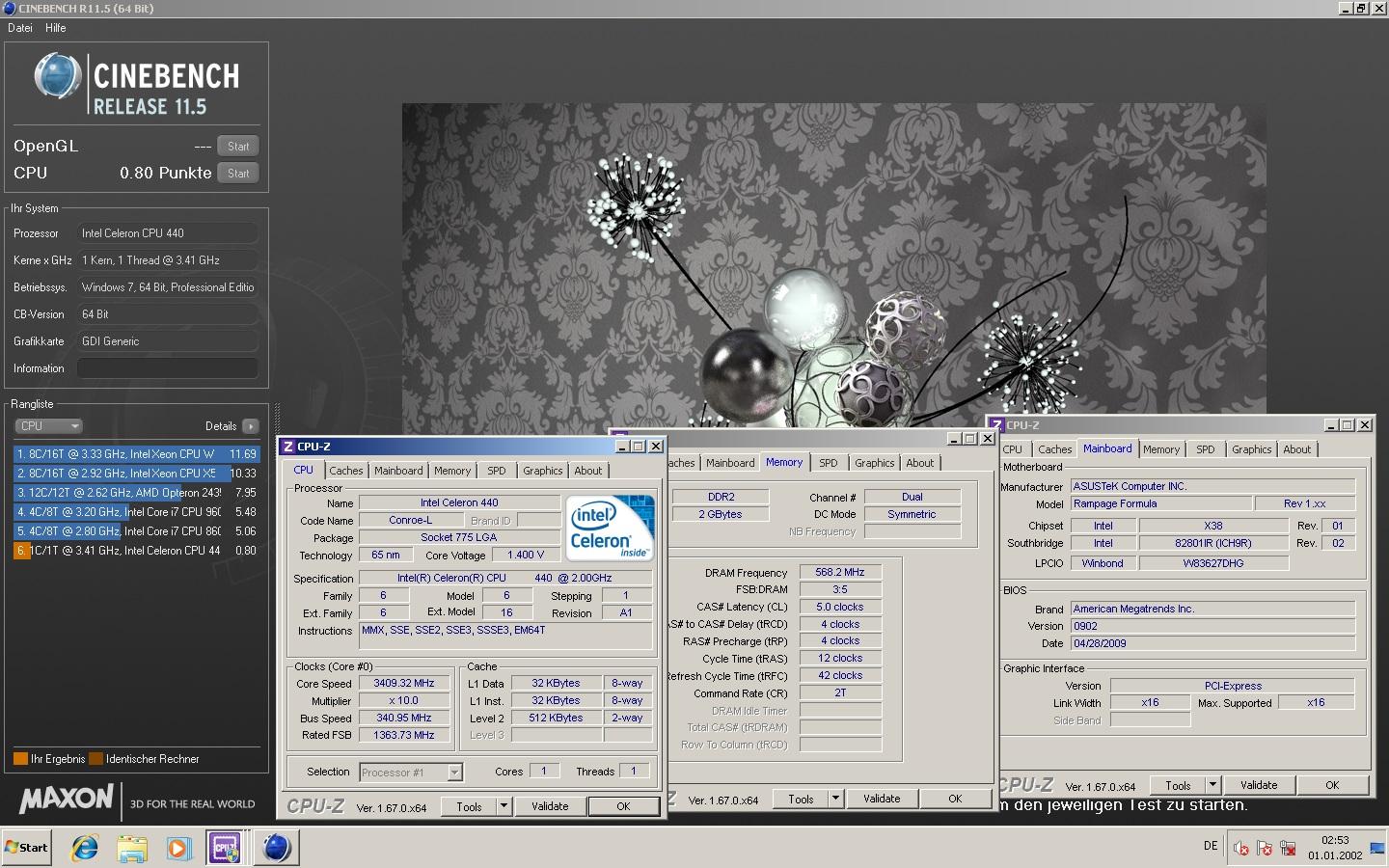Start the CPU benchmark
1389x868 pixels.
[238, 174]
